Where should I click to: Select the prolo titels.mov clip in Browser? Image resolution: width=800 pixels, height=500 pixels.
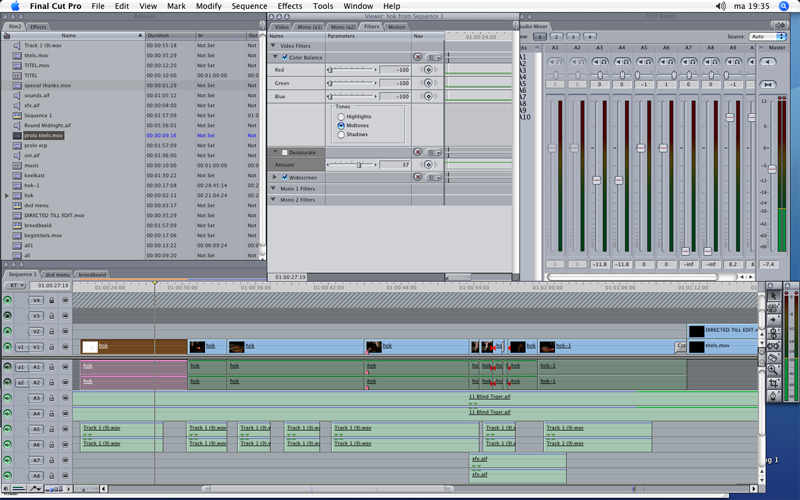click(43, 136)
